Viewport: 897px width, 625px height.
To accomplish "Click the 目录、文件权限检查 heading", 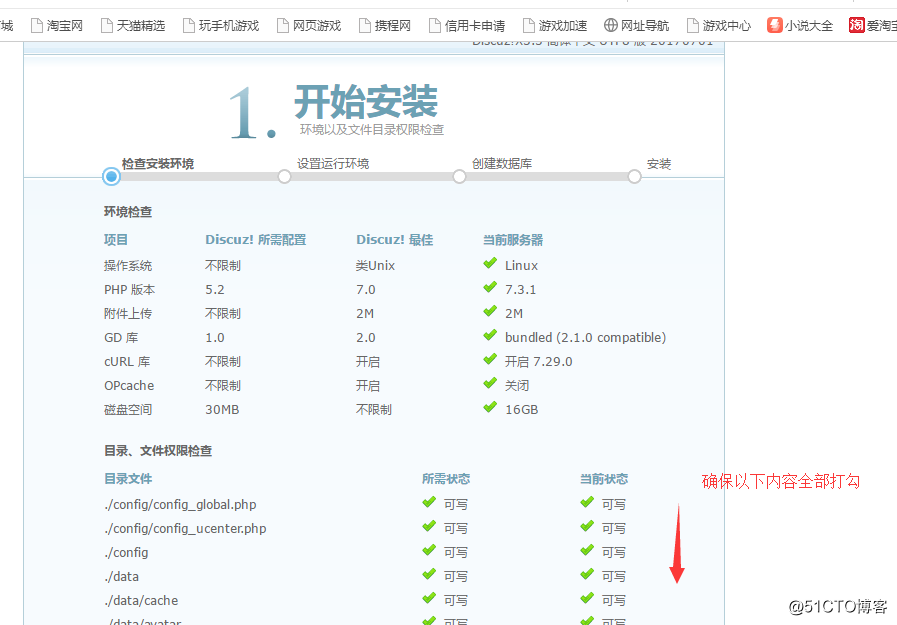I will pos(158,451).
